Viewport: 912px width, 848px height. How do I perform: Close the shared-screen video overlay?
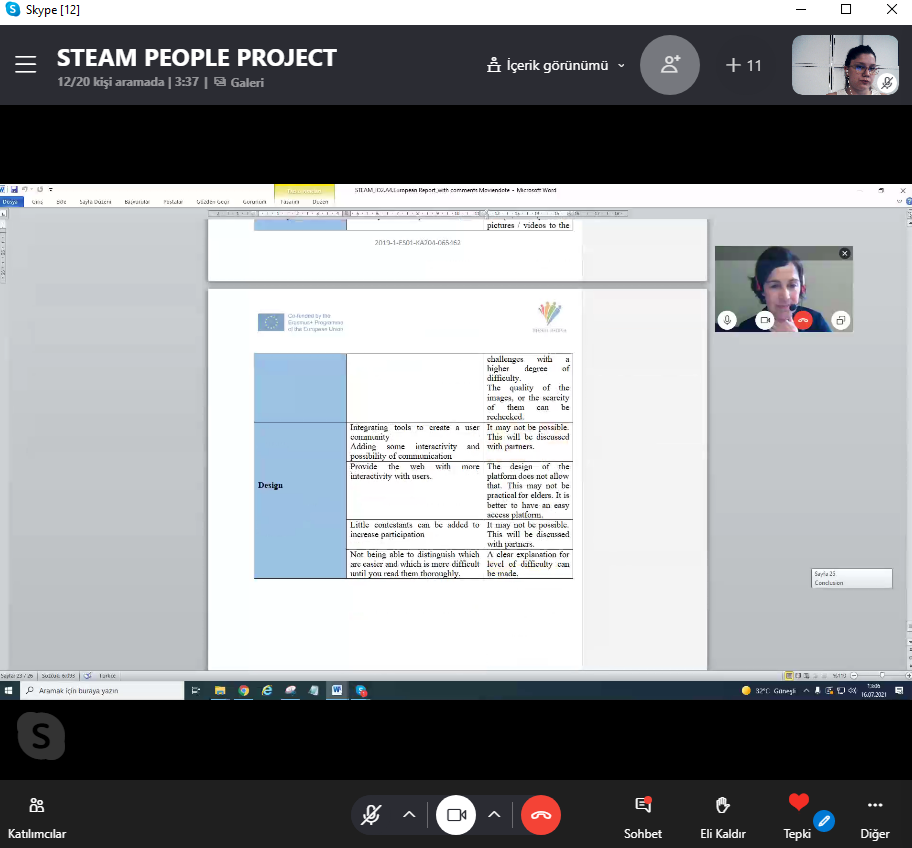tap(845, 254)
